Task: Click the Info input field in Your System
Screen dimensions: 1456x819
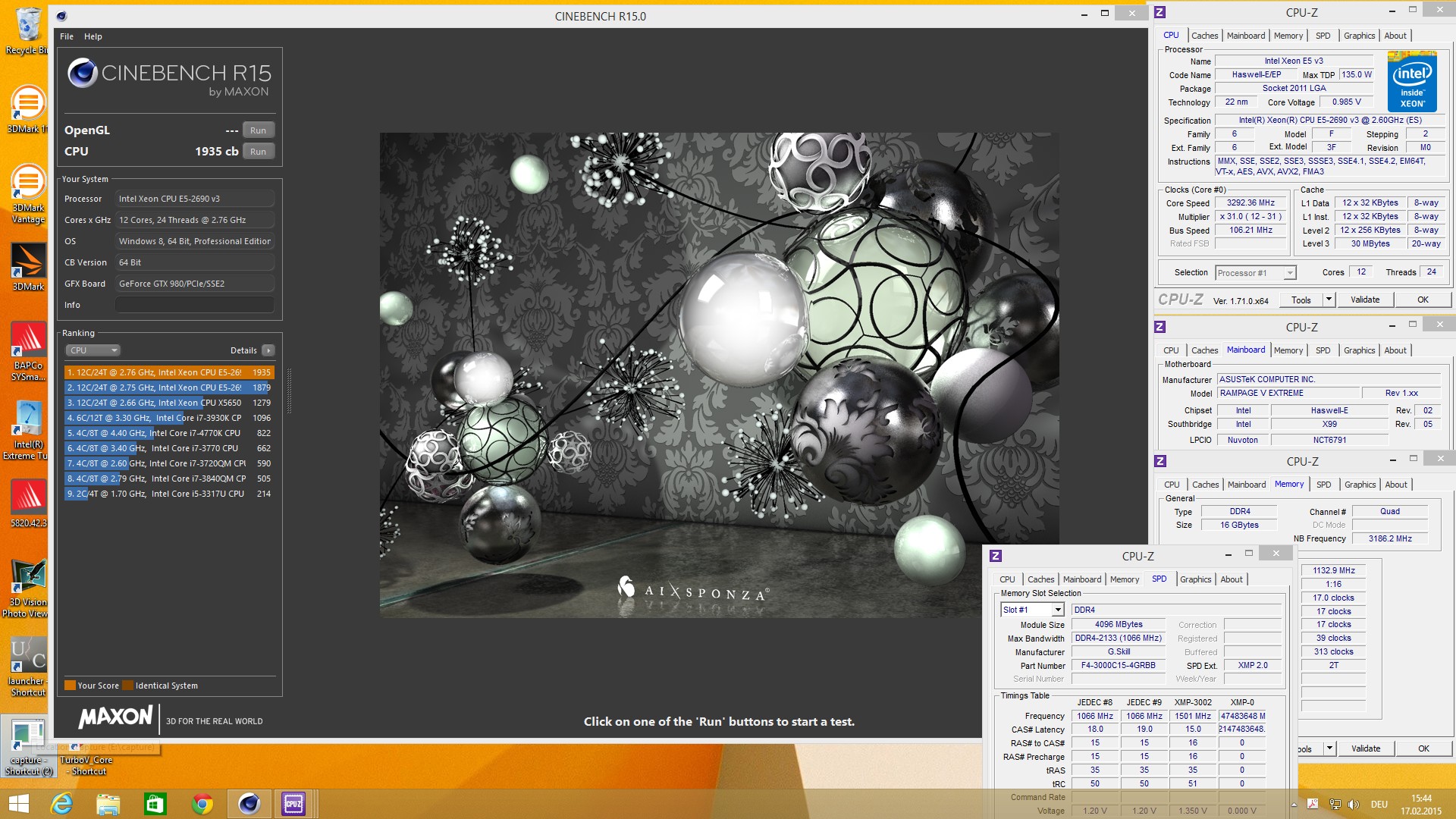Action: 194,305
